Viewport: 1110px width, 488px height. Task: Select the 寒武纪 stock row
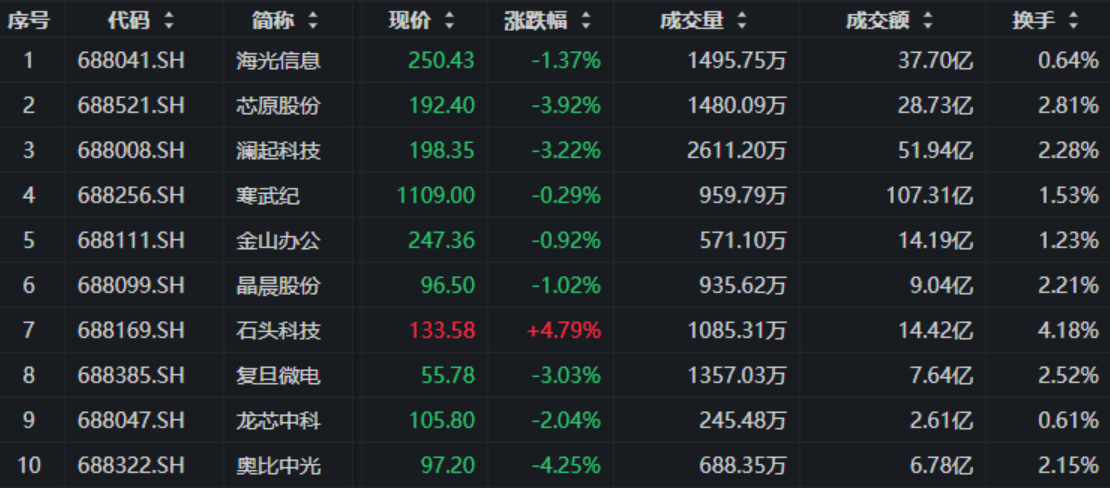point(555,195)
